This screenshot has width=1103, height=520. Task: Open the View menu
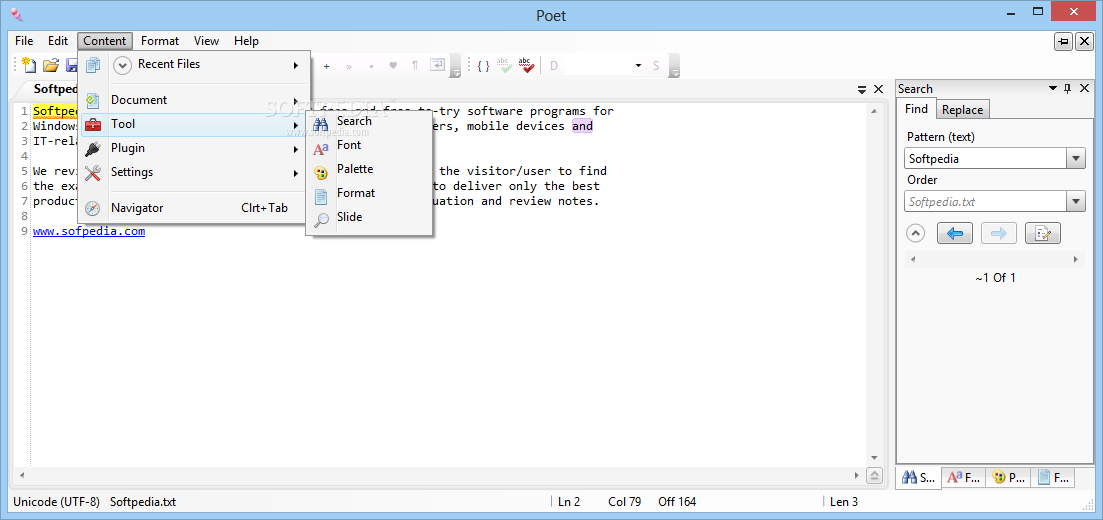[206, 41]
